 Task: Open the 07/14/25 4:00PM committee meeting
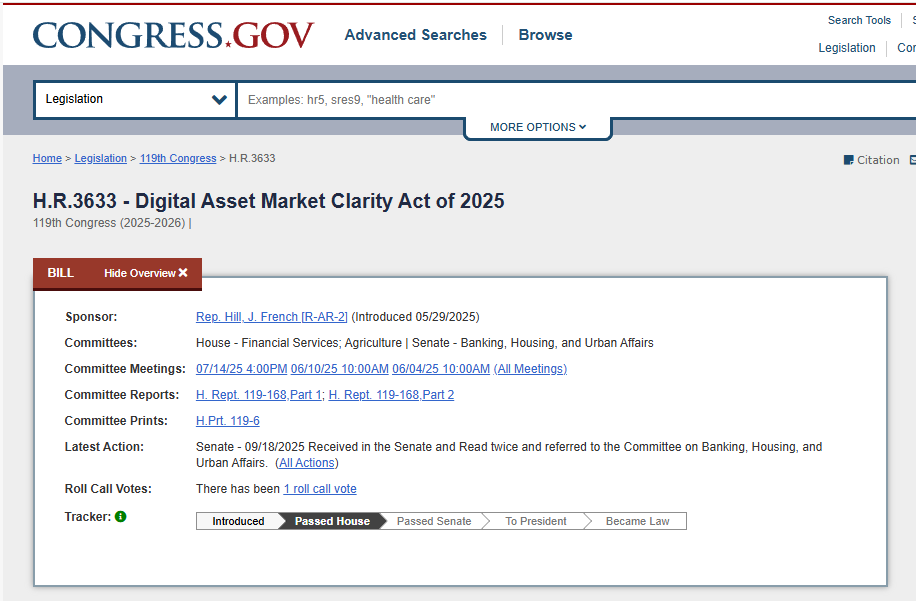tap(241, 369)
